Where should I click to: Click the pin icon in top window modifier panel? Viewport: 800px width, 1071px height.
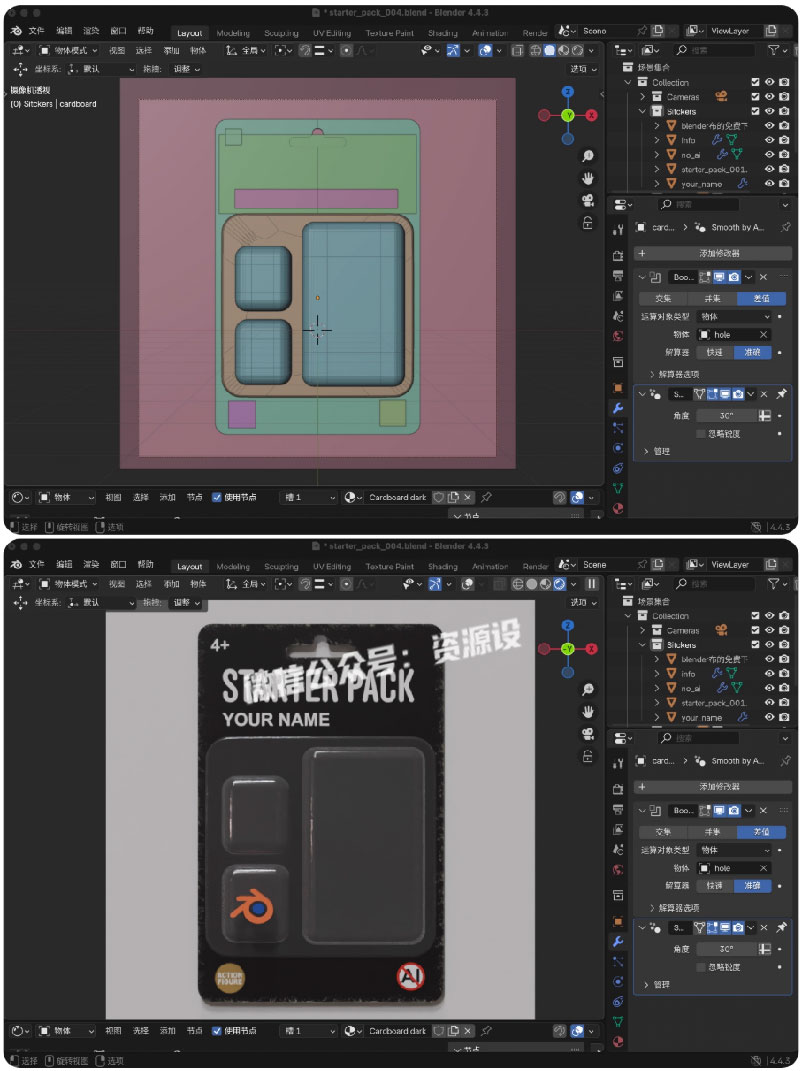click(782, 393)
